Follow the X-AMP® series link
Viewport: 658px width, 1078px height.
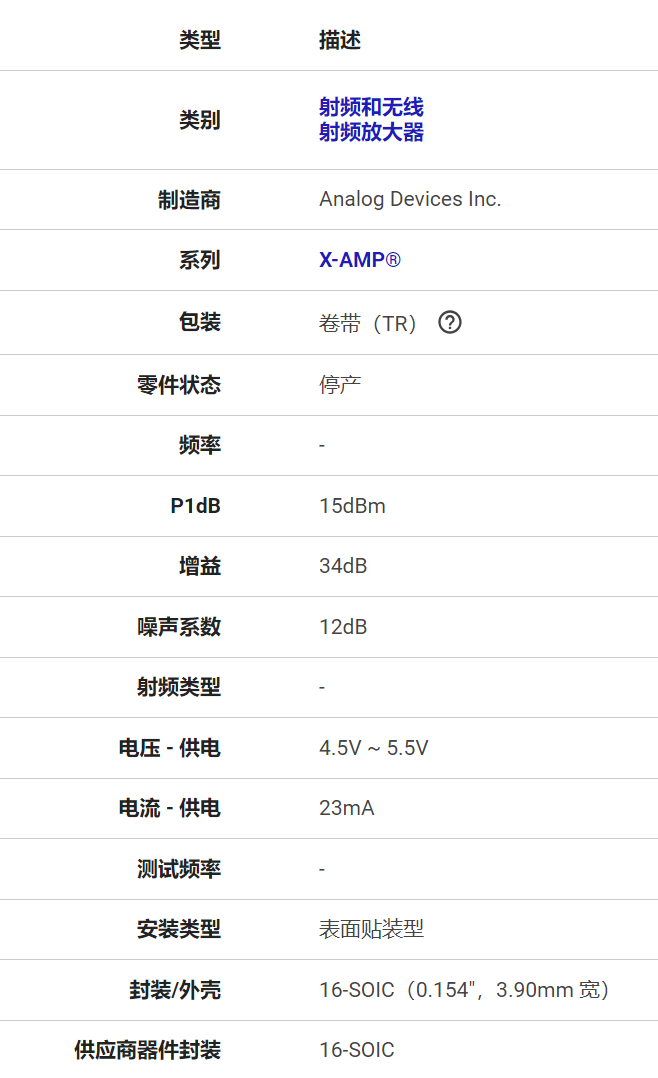[359, 260]
